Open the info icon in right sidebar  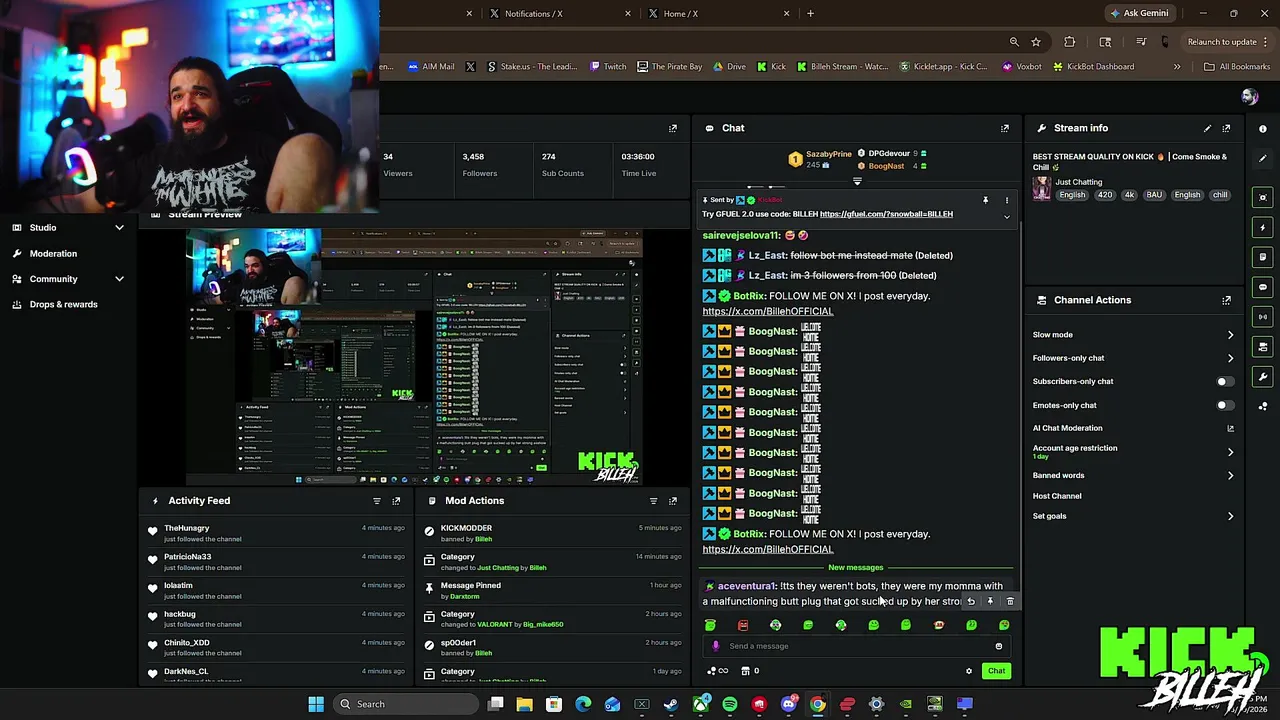tap(1263, 128)
